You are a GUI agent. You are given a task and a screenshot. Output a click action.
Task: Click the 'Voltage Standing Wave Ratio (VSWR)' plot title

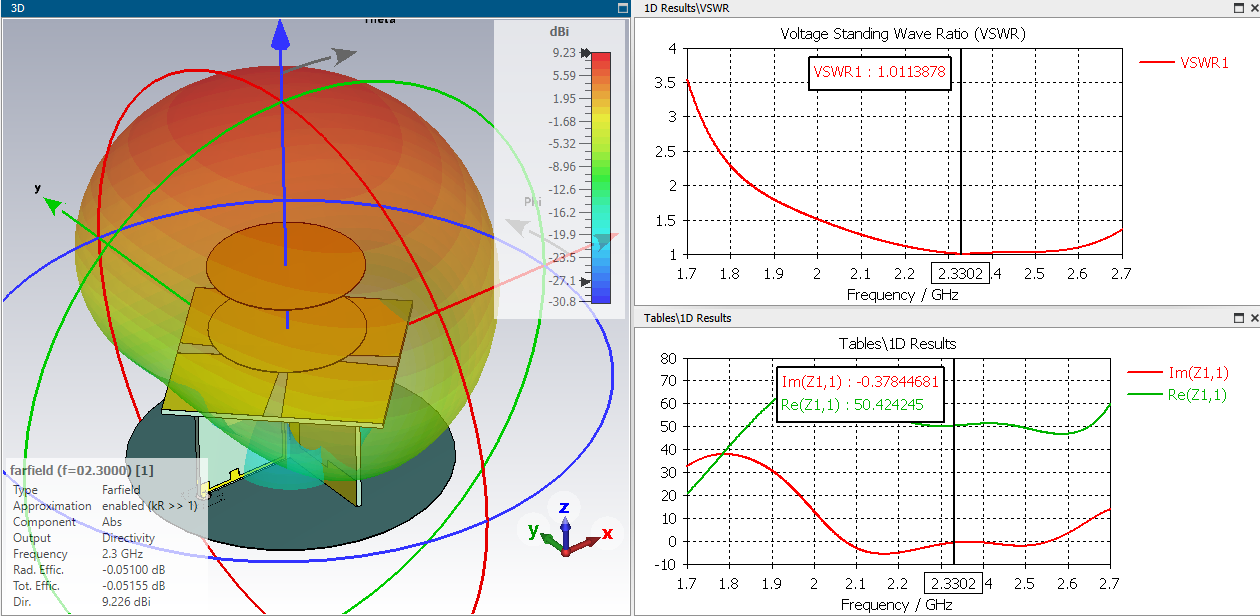coord(903,34)
